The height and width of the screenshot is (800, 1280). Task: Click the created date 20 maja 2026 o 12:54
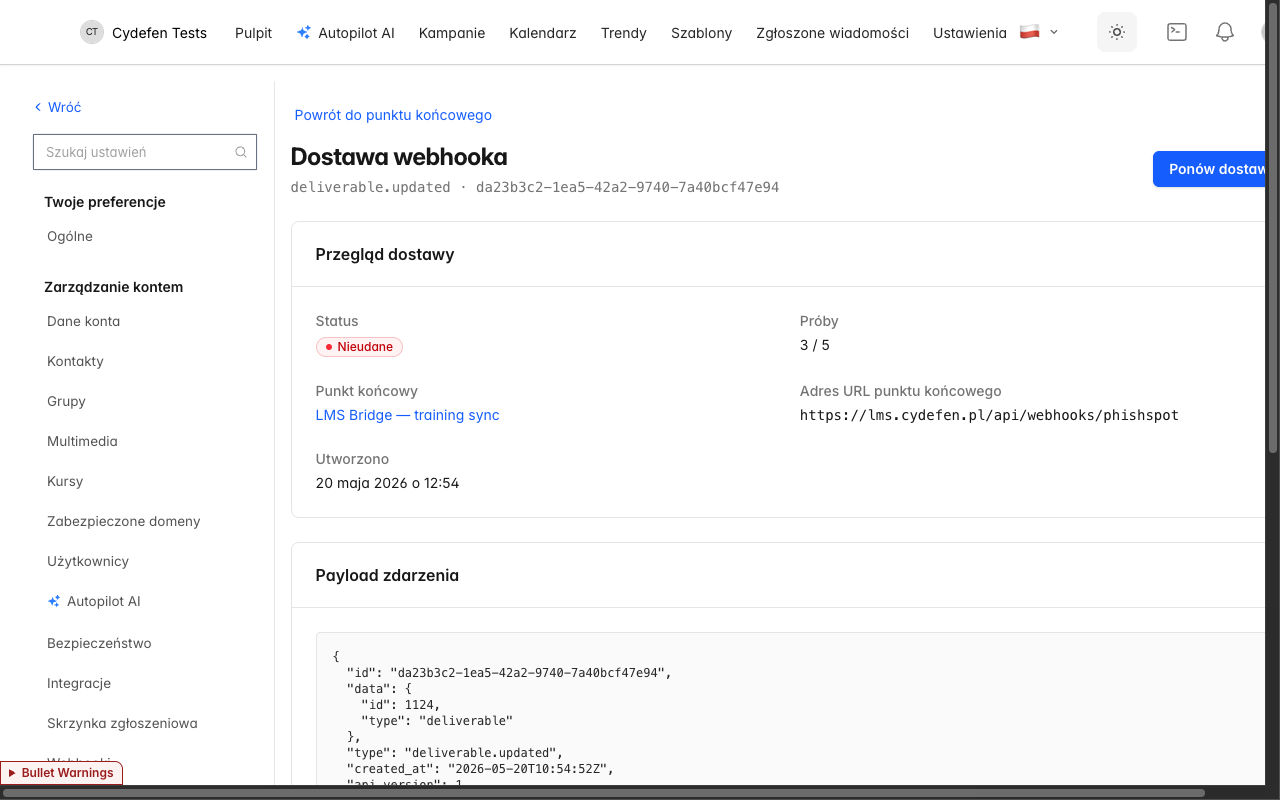point(387,483)
